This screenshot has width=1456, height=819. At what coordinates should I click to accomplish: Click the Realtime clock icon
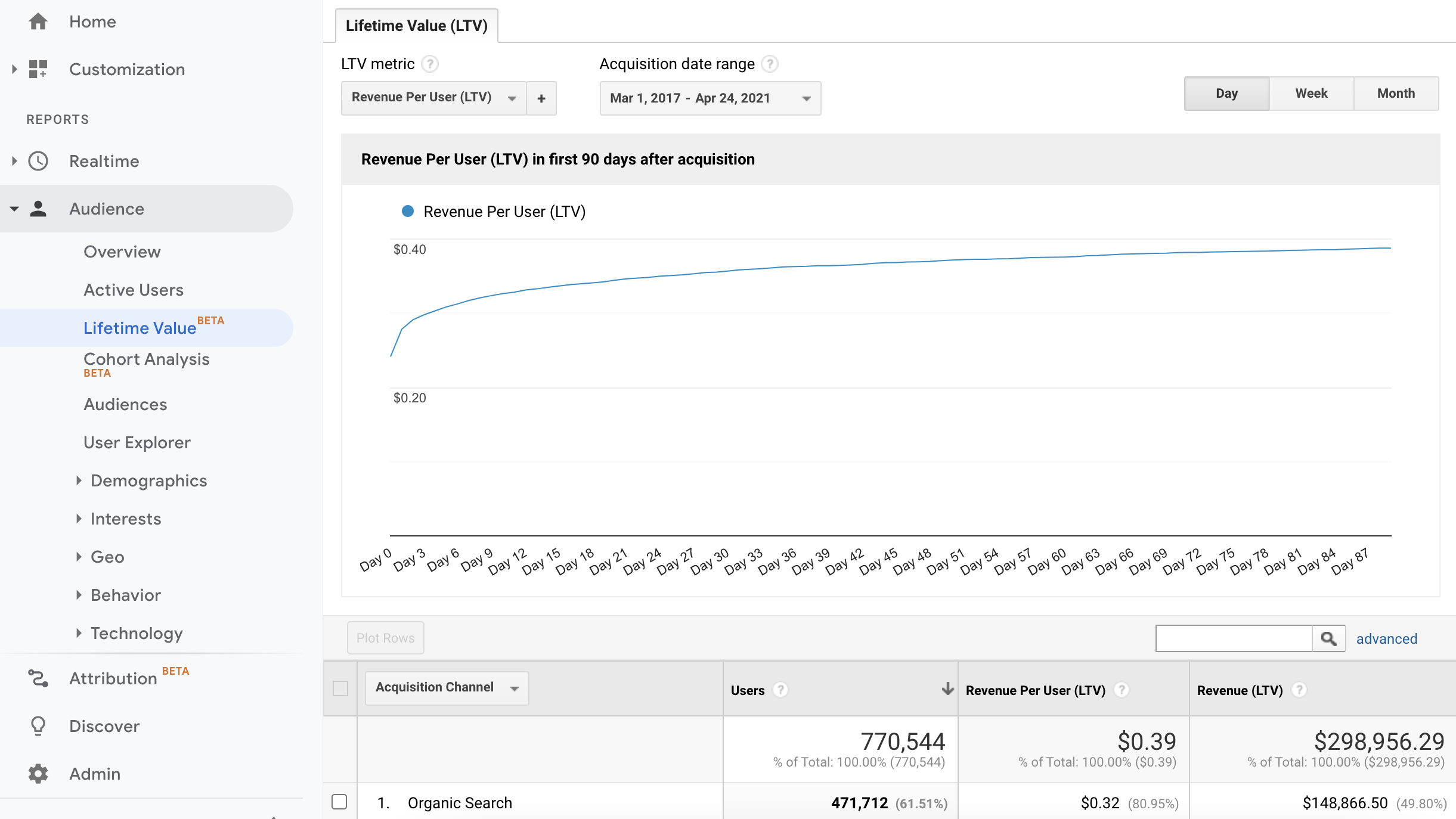pyautogui.click(x=38, y=160)
